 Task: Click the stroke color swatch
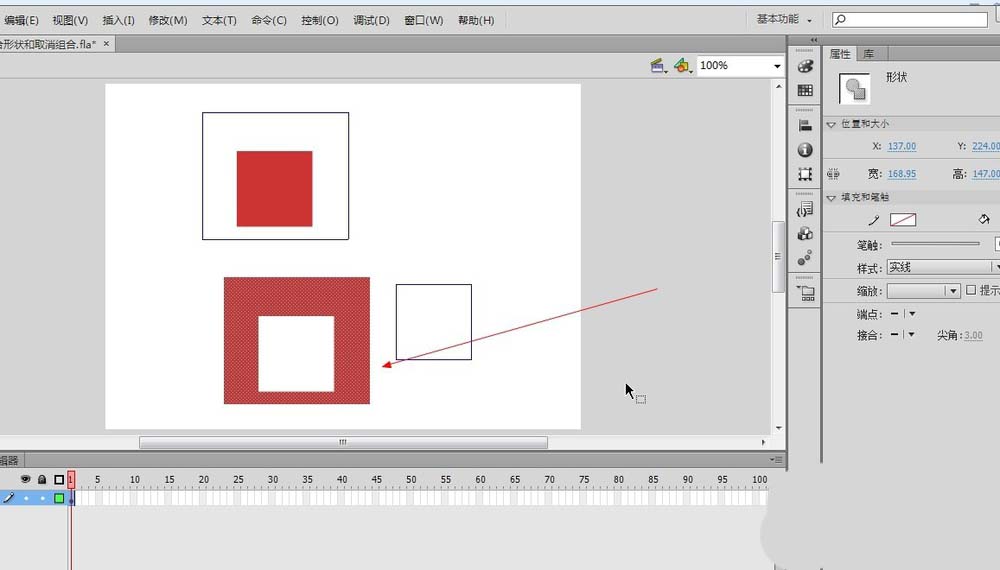coord(903,220)
